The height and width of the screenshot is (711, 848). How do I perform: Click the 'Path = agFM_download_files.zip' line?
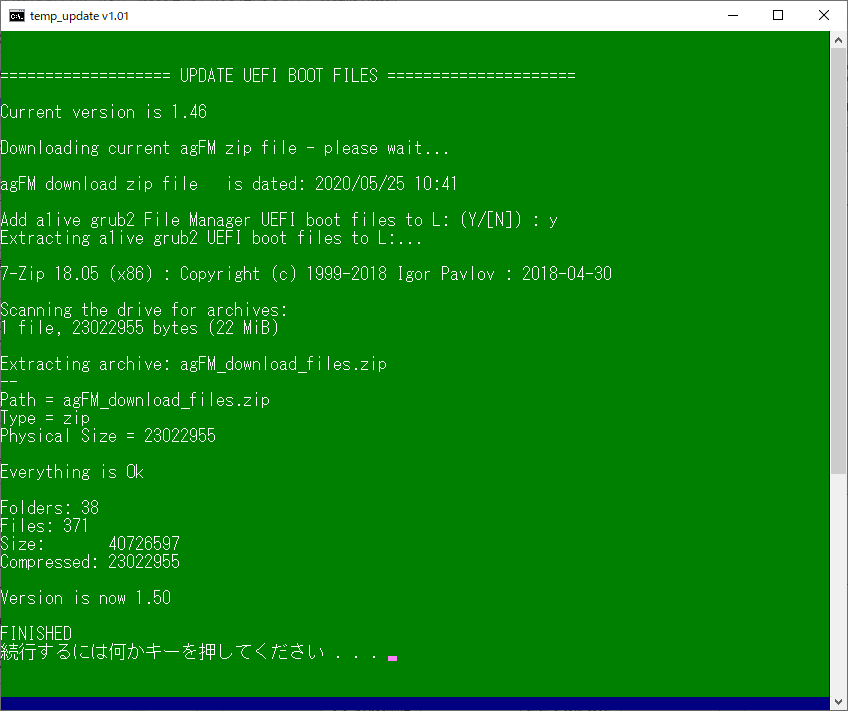coord(135,400)
